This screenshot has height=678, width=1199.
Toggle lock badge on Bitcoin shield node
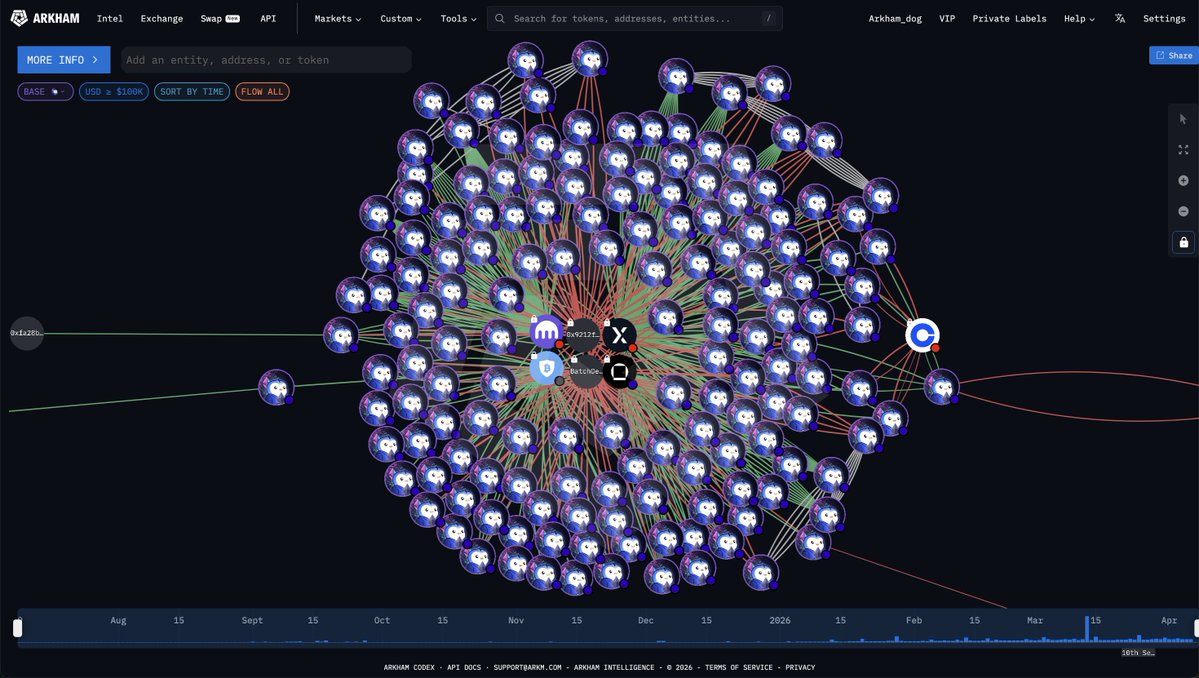[534, 356]
